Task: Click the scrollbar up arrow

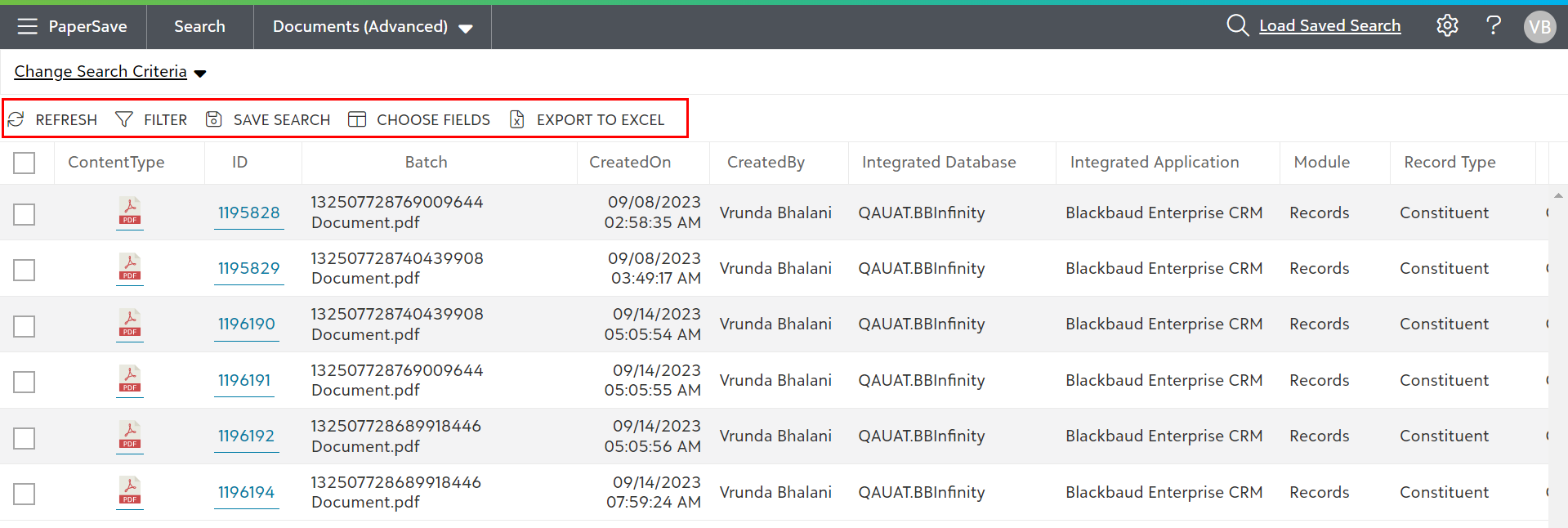Action: point(1558,196)
